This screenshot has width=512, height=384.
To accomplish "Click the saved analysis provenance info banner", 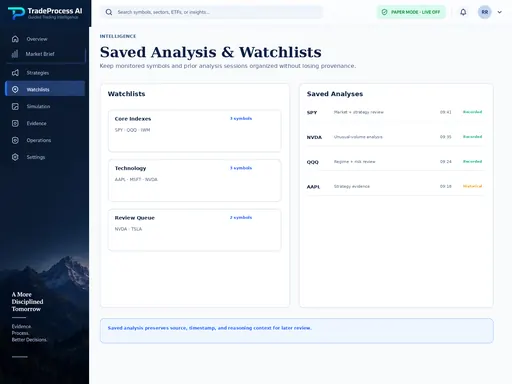I will coord(297,330).
